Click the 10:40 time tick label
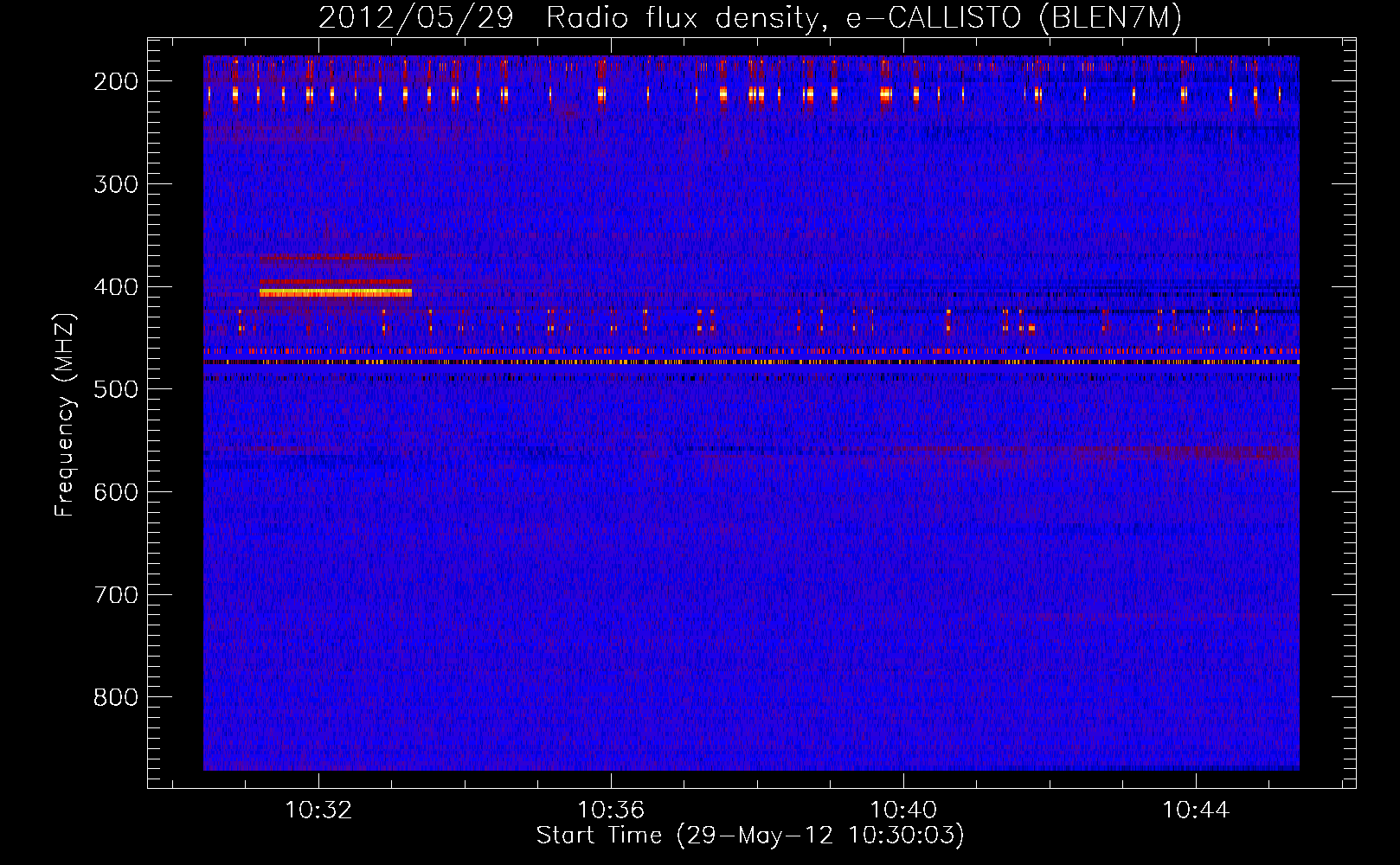The image size is (1400, 865). (903, 811)
